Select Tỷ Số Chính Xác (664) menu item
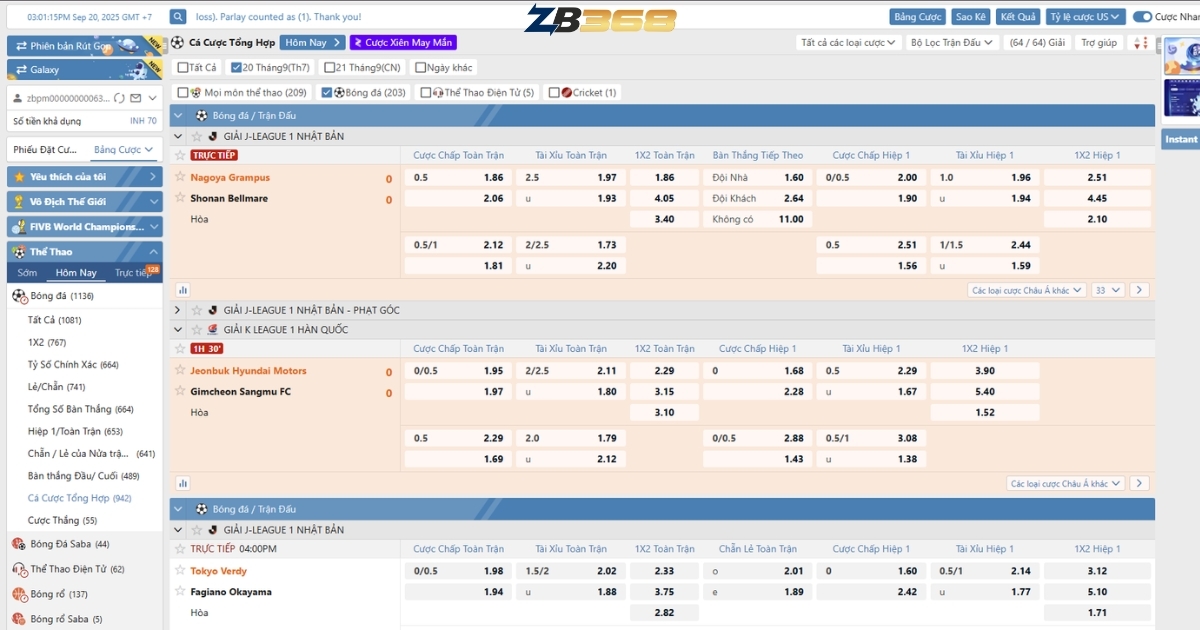 (73, 365)
